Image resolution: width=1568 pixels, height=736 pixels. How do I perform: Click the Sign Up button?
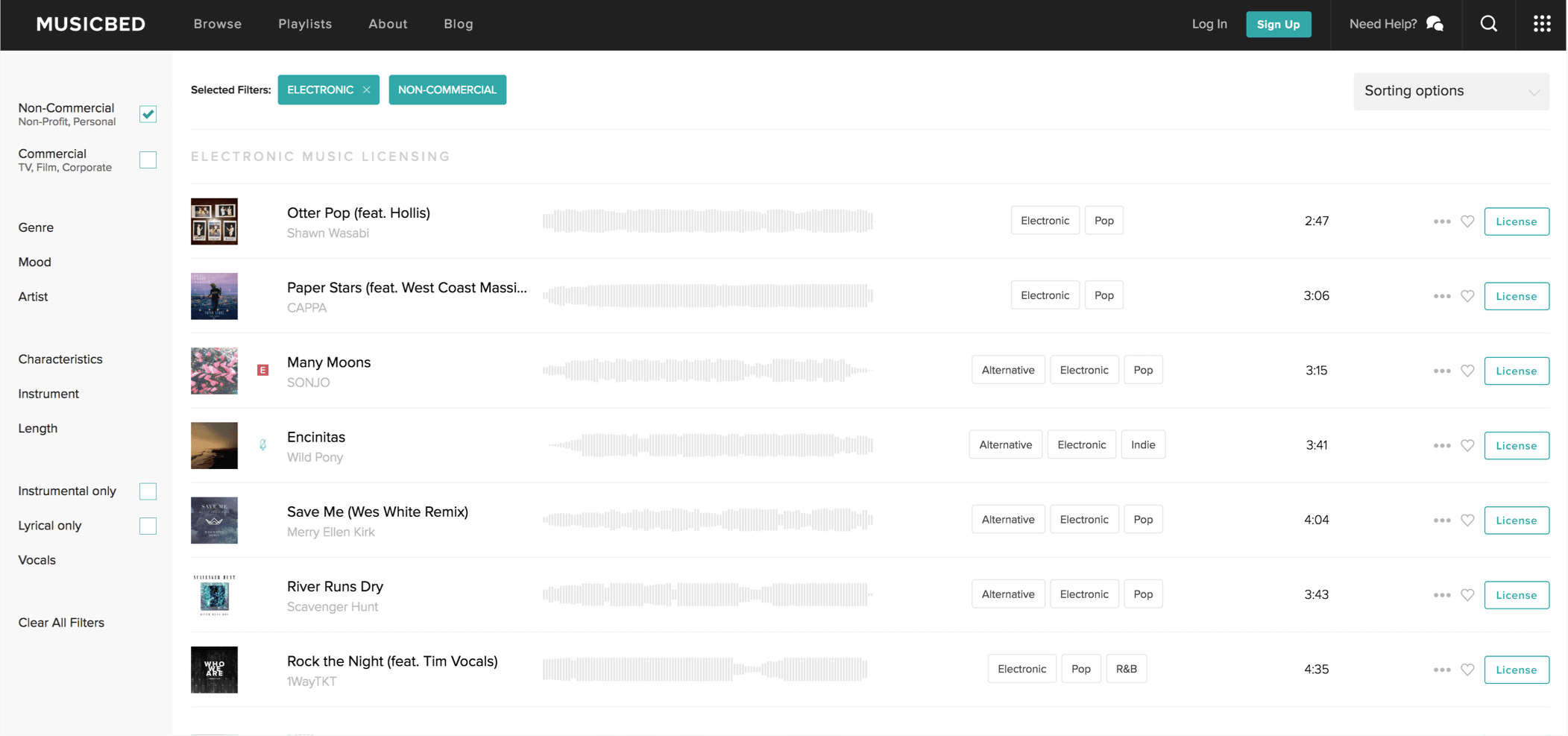[x=1279, y=24]
